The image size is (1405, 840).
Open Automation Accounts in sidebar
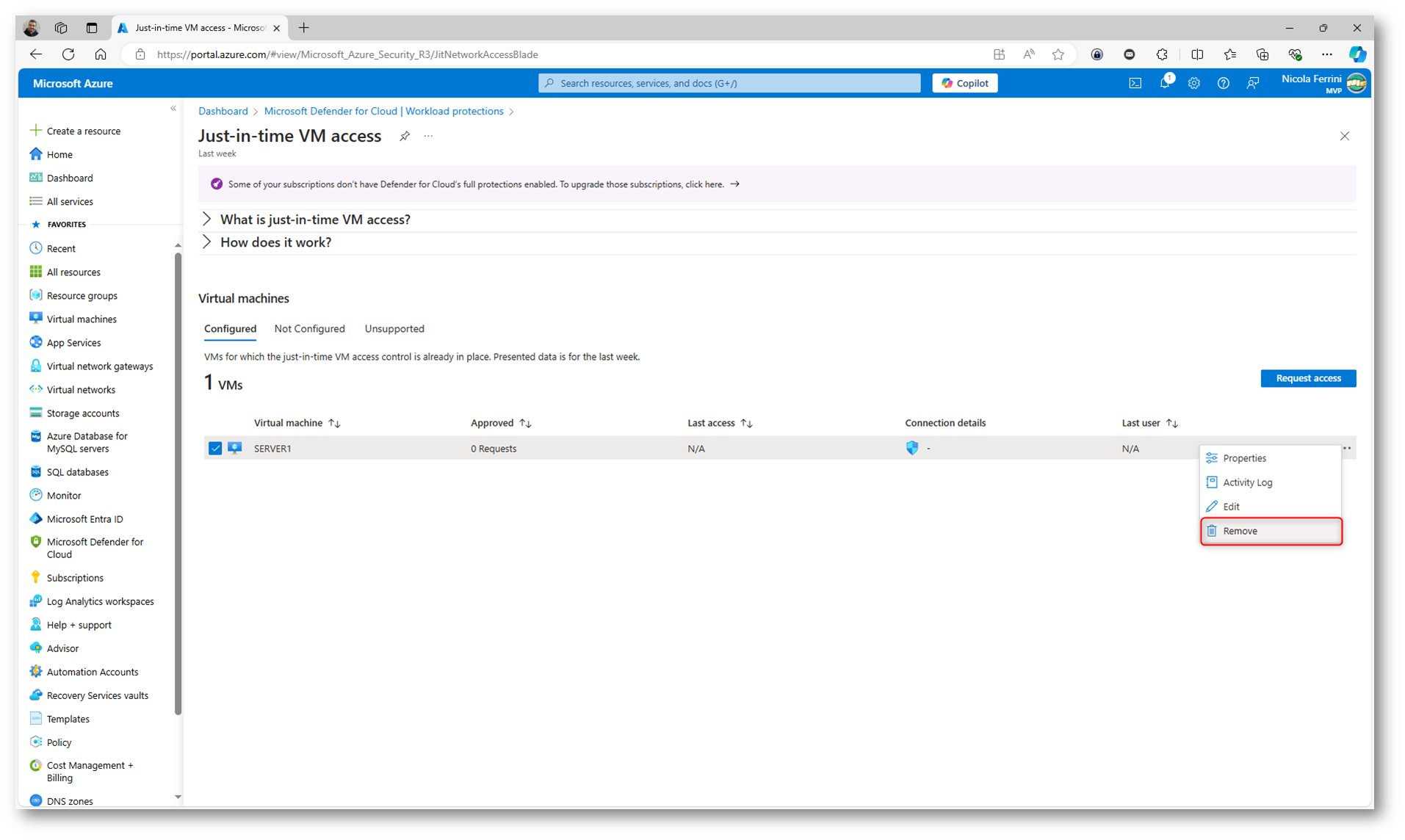coord(84,671)
